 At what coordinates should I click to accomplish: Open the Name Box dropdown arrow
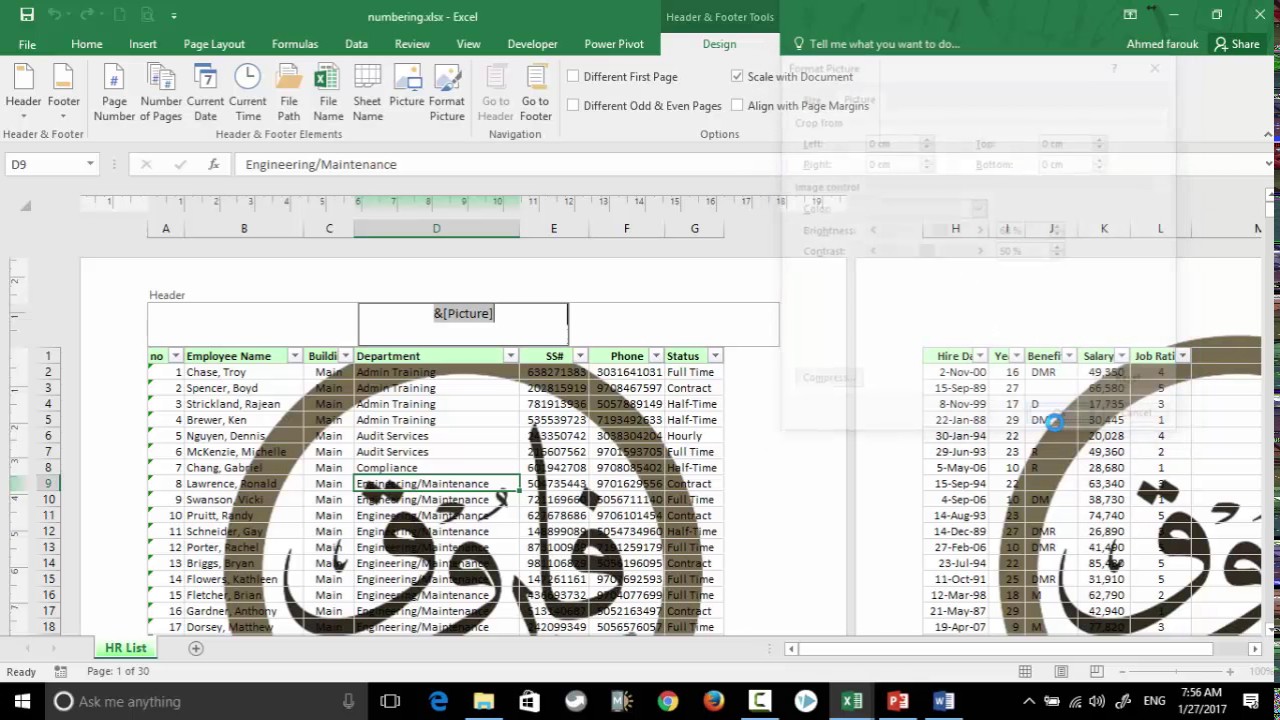tap(90, 164)
